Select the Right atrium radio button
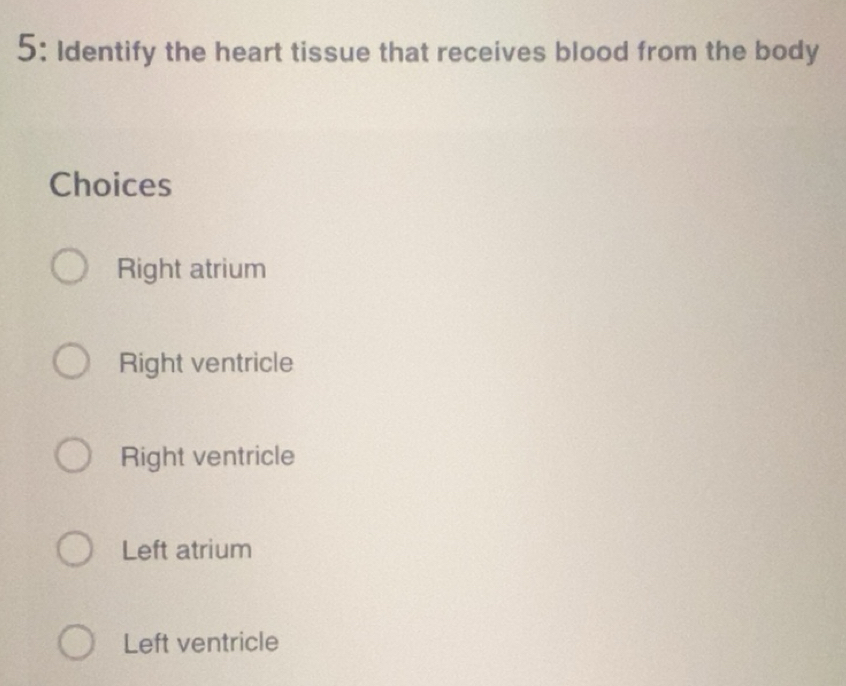Viewport: 846px width, 686px height. [70, 264]
